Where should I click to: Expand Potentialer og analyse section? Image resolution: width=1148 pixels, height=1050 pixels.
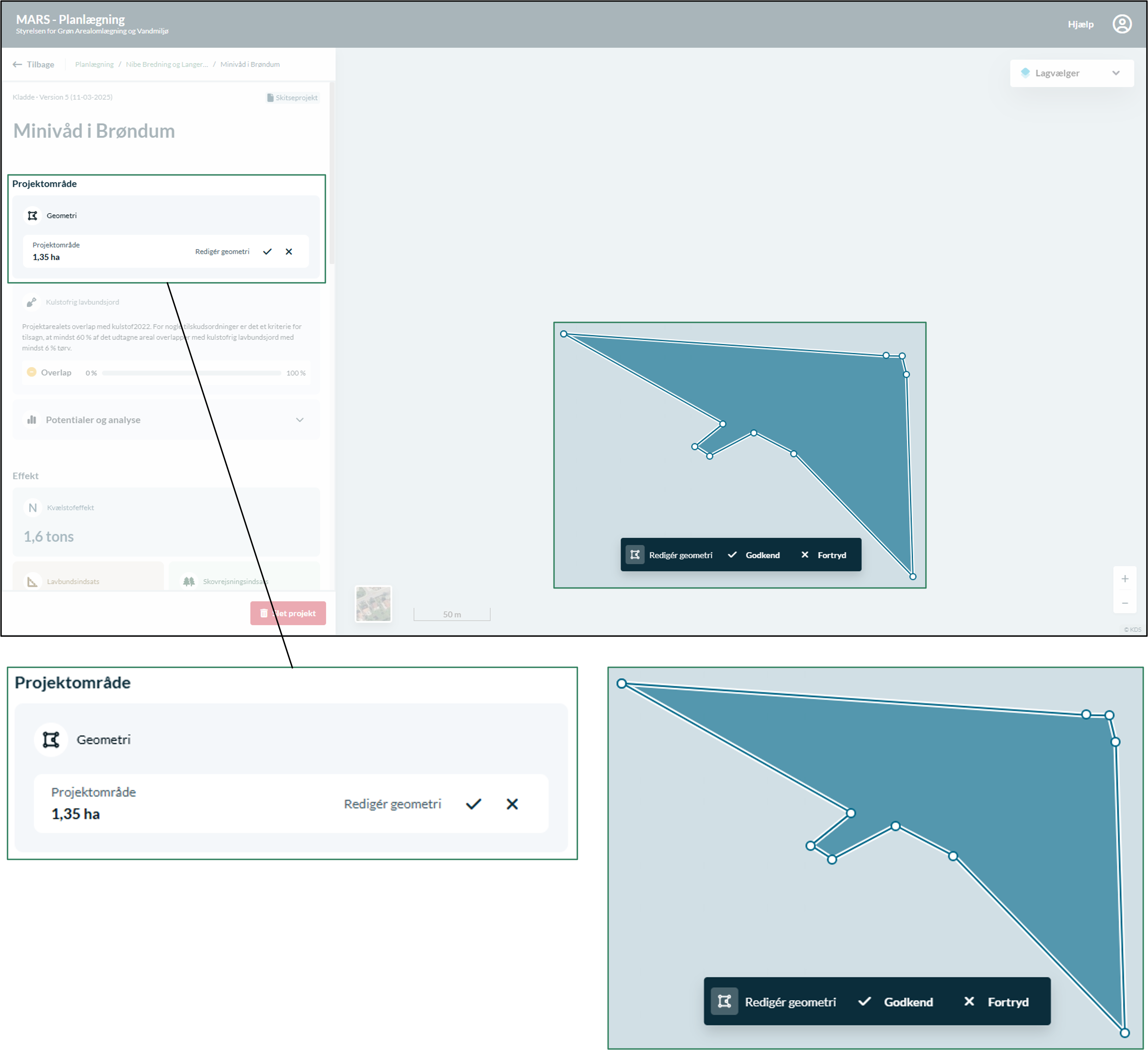pos(166,420)
